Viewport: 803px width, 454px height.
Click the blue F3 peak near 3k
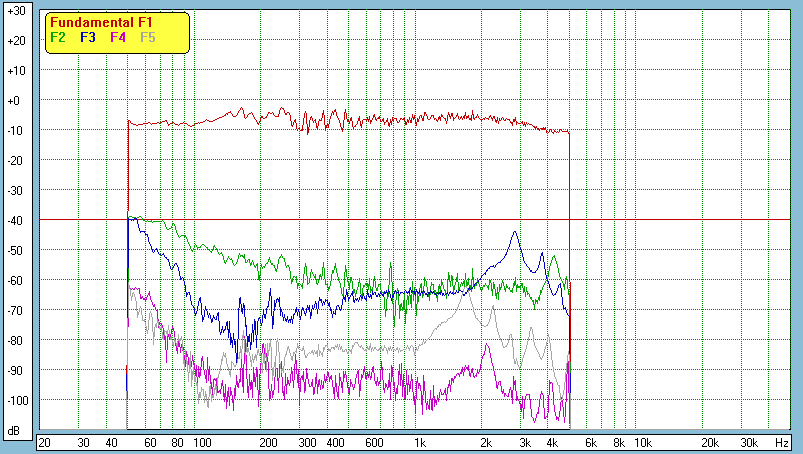tap(515, 233)
